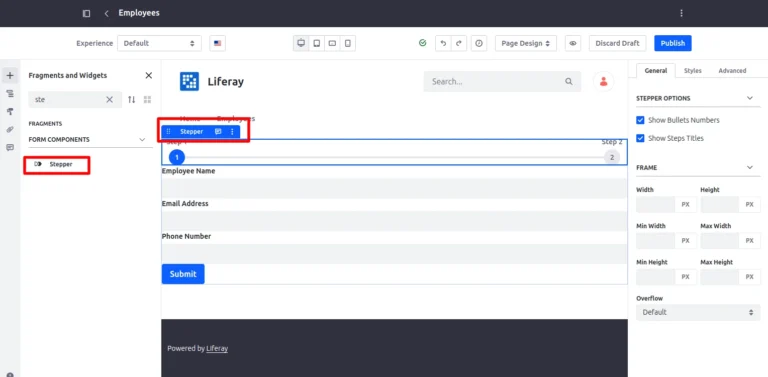The height and width of the screenshot is (377, 768).
Task: Select the General tab
Action: coord(655,71)
